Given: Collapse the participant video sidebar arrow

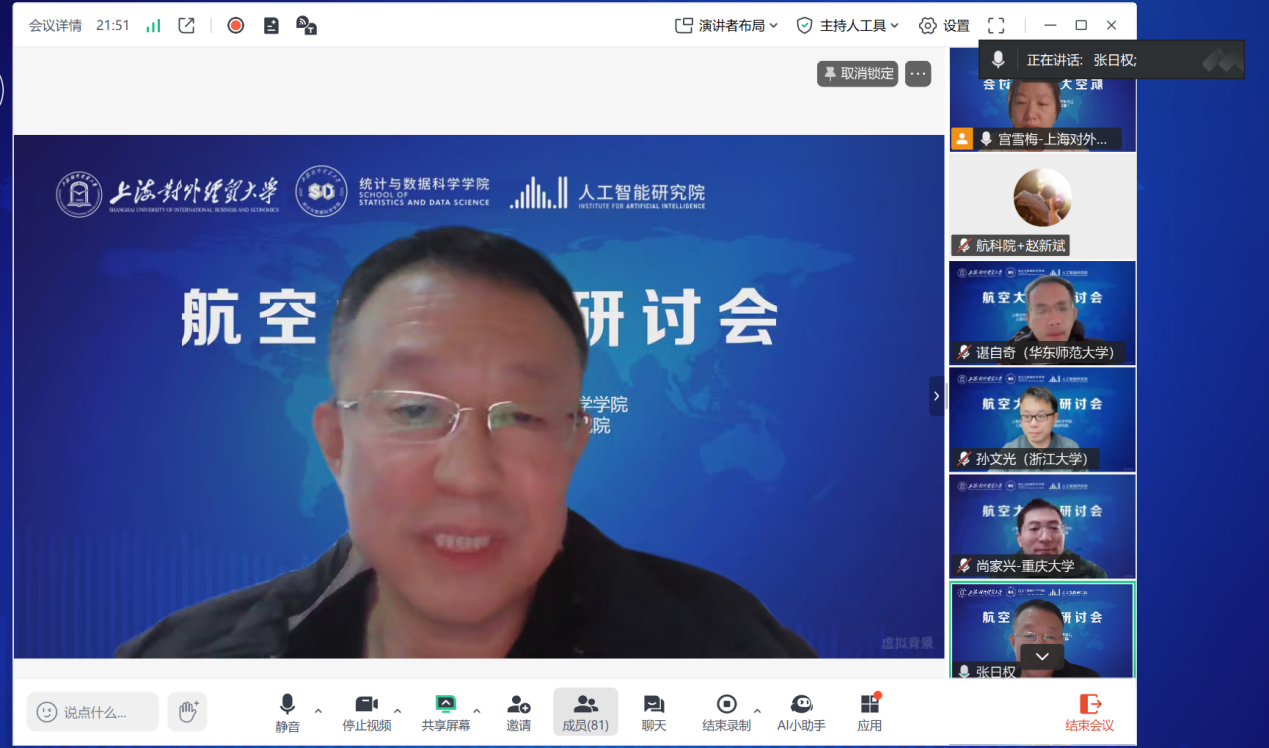Looking at the screenshot, I should [x=936, y=396].
